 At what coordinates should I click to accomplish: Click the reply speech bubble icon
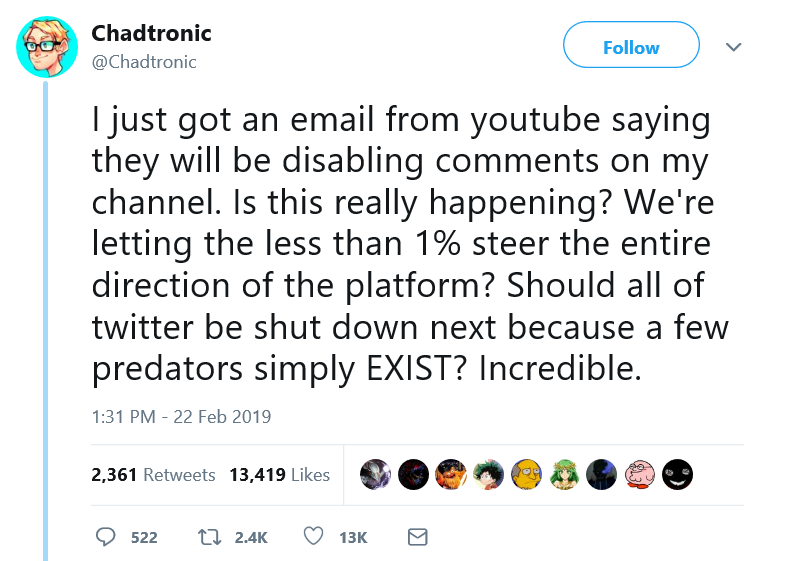coord(107,537)
